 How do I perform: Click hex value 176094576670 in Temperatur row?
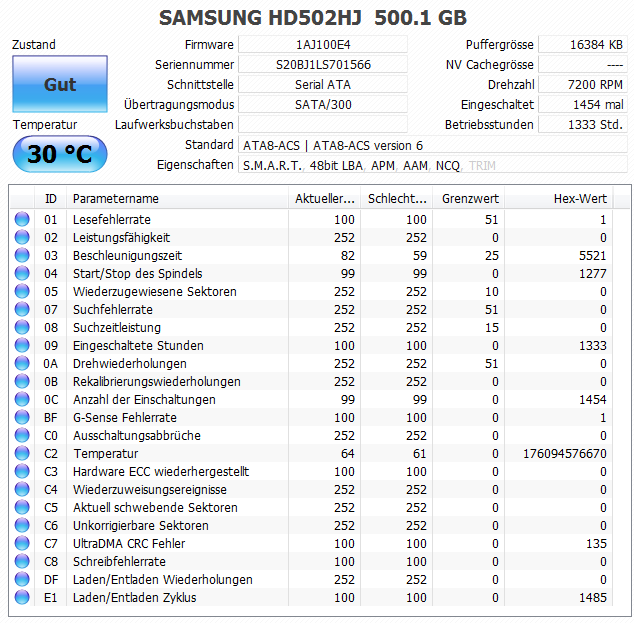click(565, 454)
